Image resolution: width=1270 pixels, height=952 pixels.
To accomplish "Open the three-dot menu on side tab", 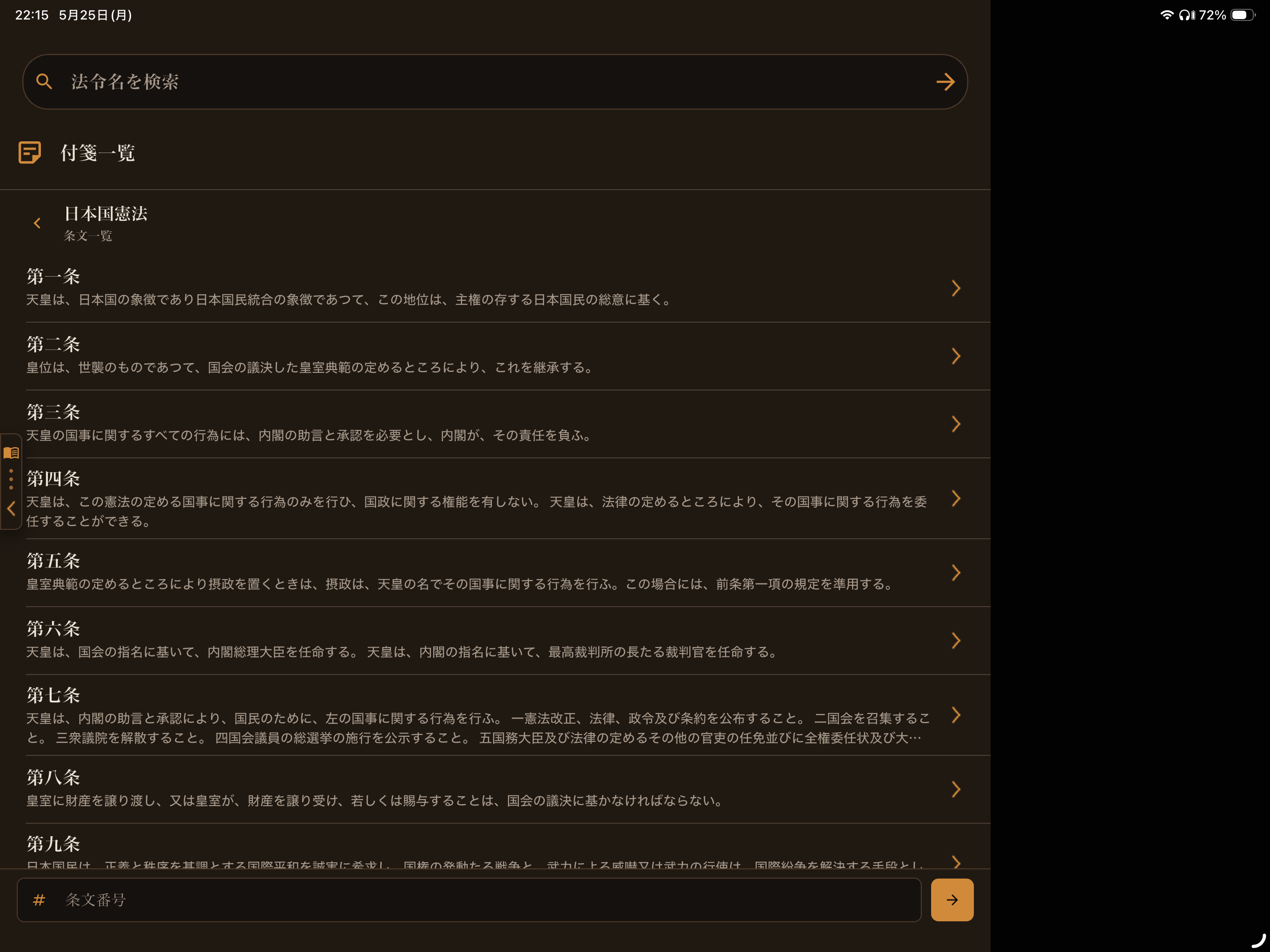I will pos(11,479).
